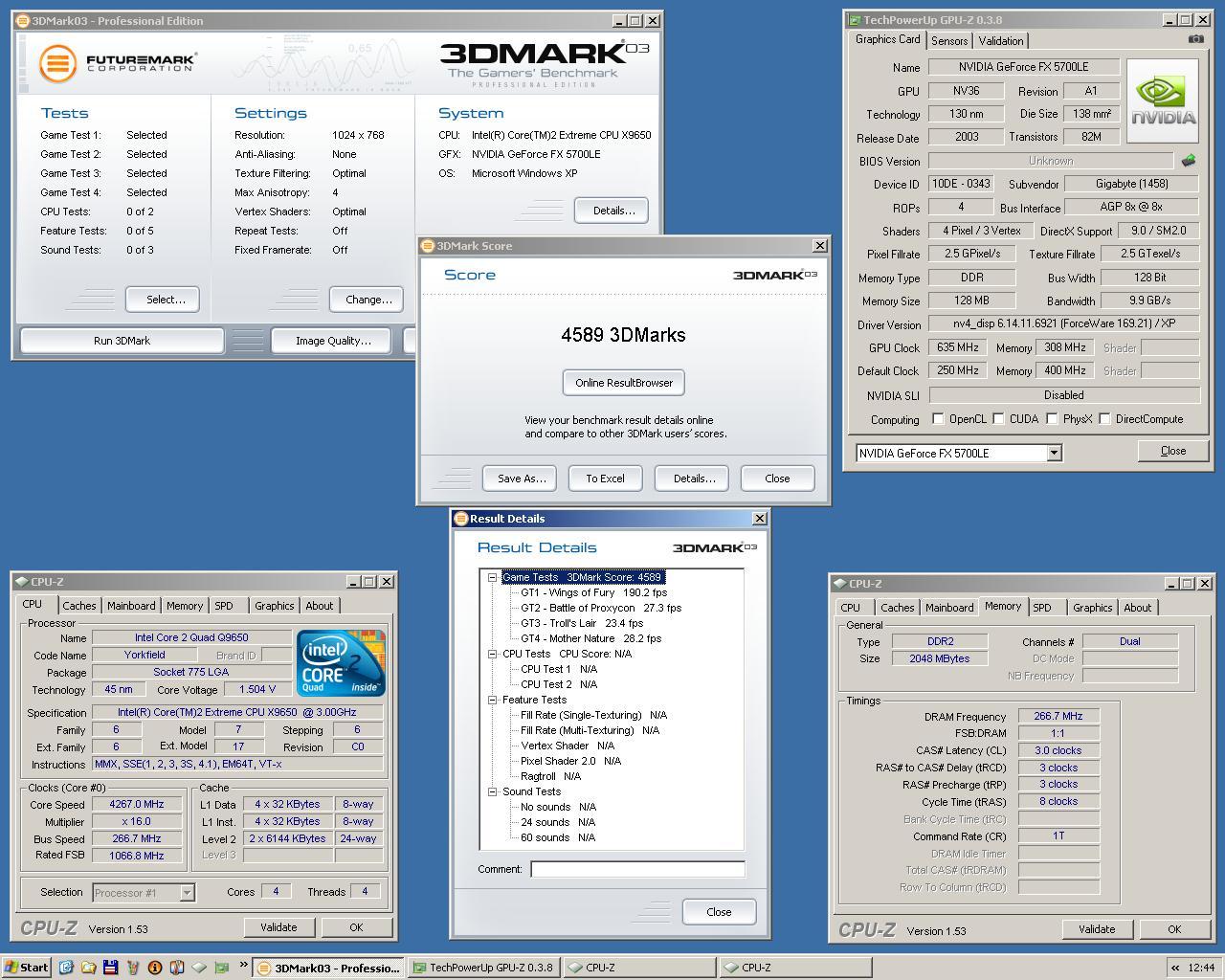1225x980 pixels.
Task: Switch to the Sensors tab in GPU-Z
Action: [949, 41]
